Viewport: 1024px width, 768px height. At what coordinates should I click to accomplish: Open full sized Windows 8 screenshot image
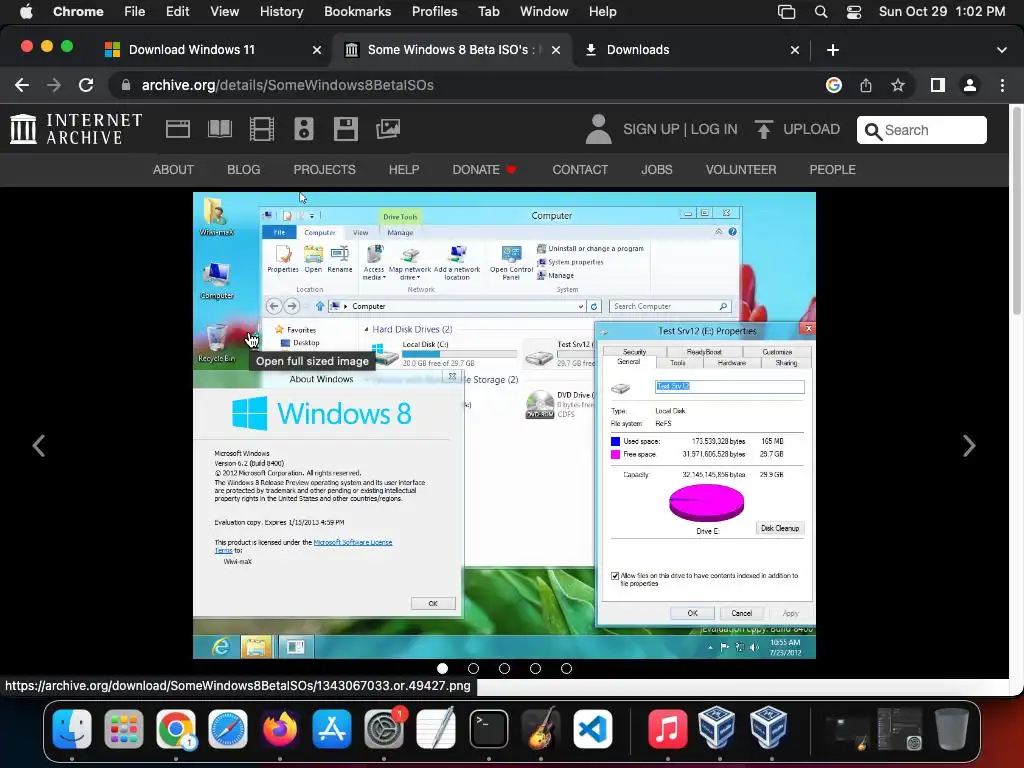504,425
